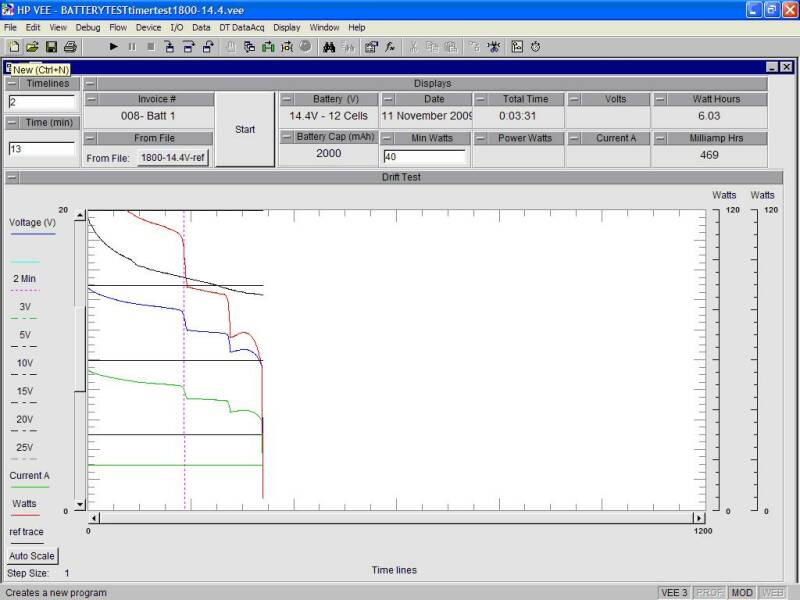800x600 pixels.
Task: Collapse the Invoice # panel minus box
Action: (91, 99)
